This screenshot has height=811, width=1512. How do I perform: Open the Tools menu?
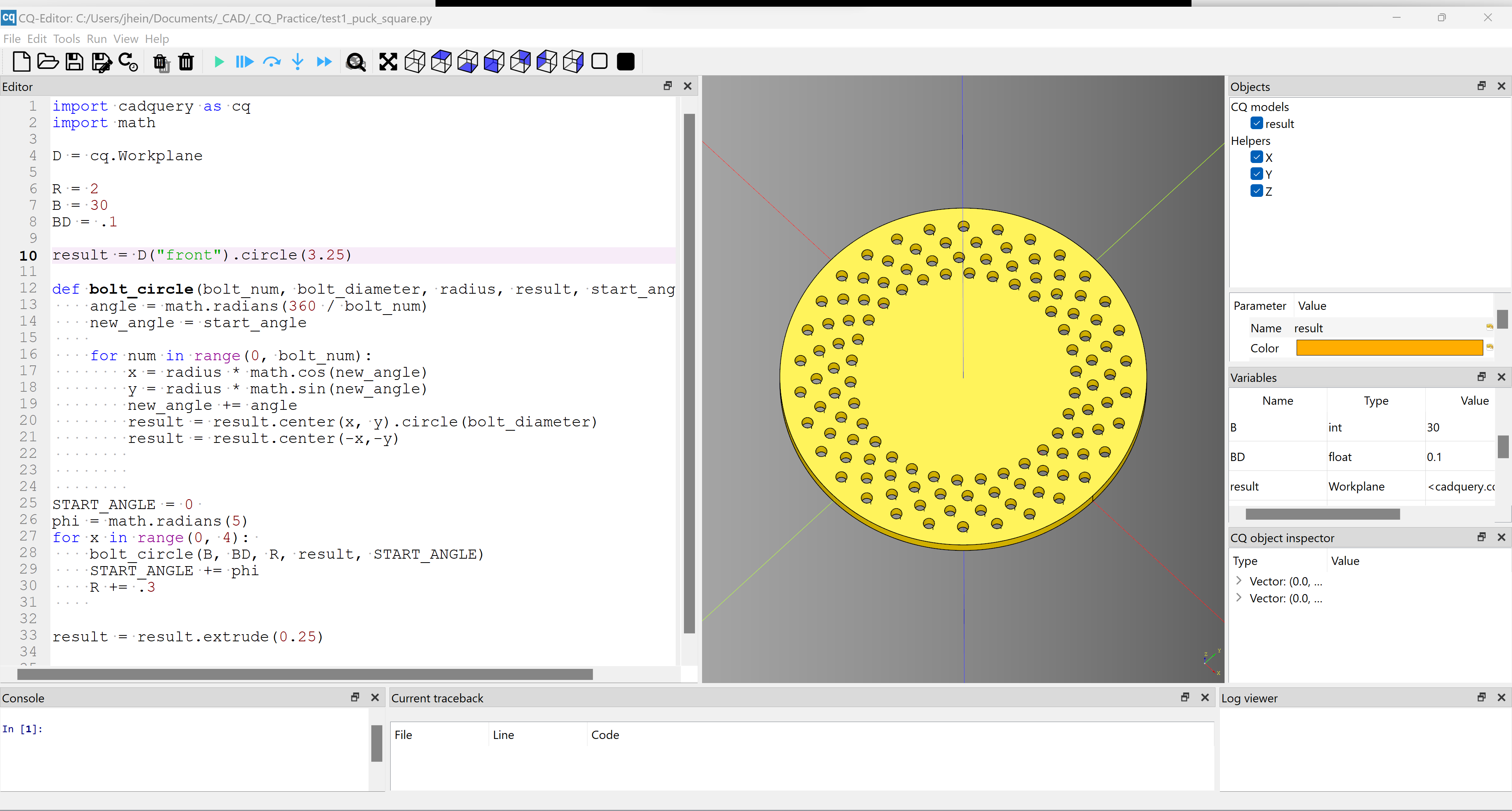[66, 39]
